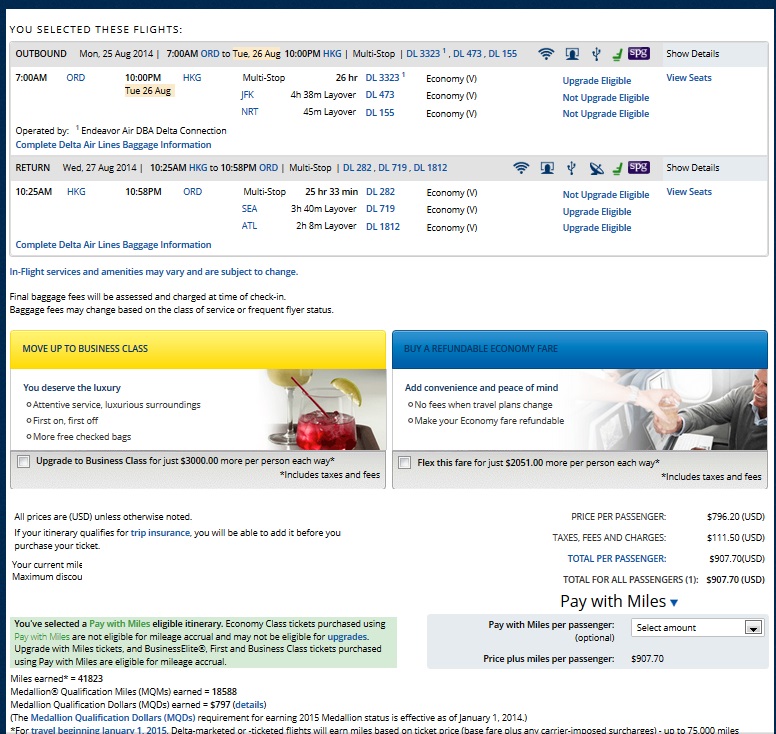Image resolution: width=776 pixels, height=734 pixels.
Task: Expand the Pay with Miles section arrow
Action: 674,603
